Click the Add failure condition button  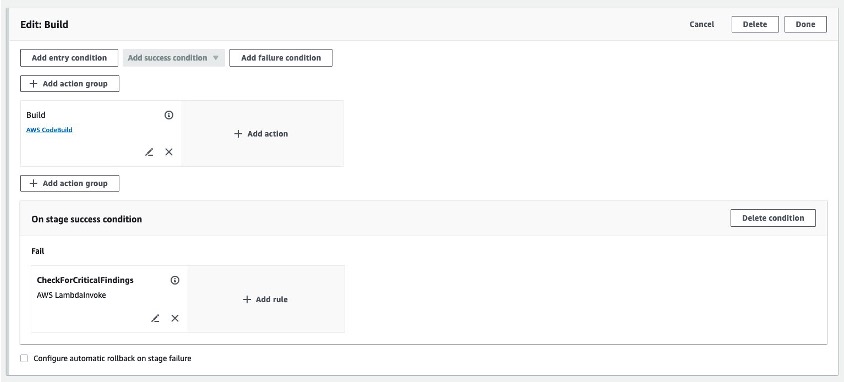[x=281, y=58]
